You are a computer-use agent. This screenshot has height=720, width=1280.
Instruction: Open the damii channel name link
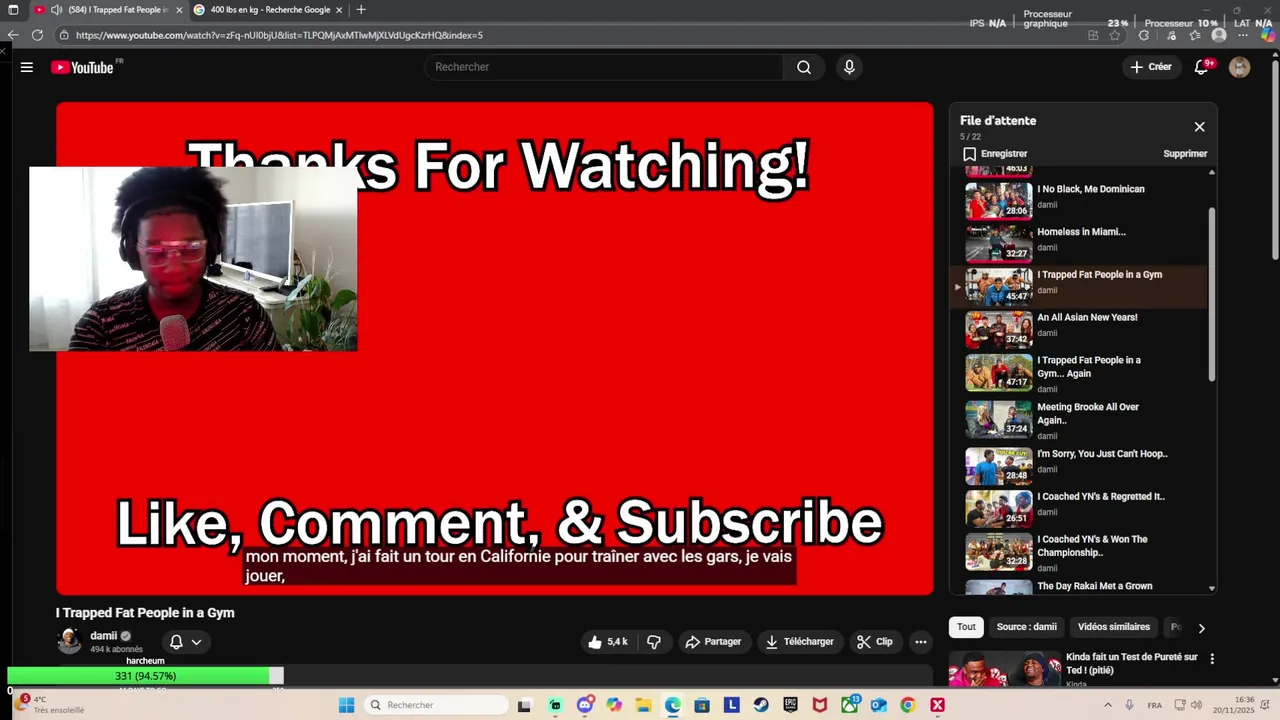104,636
